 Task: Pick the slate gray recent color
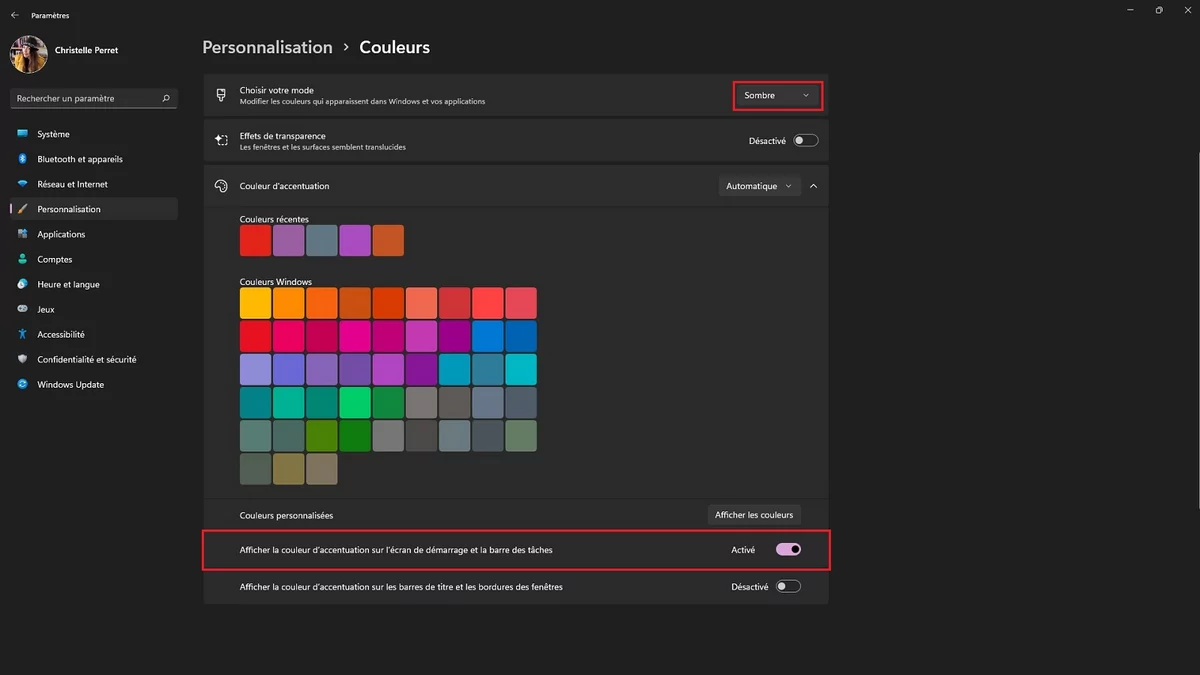tap(322, 240)
